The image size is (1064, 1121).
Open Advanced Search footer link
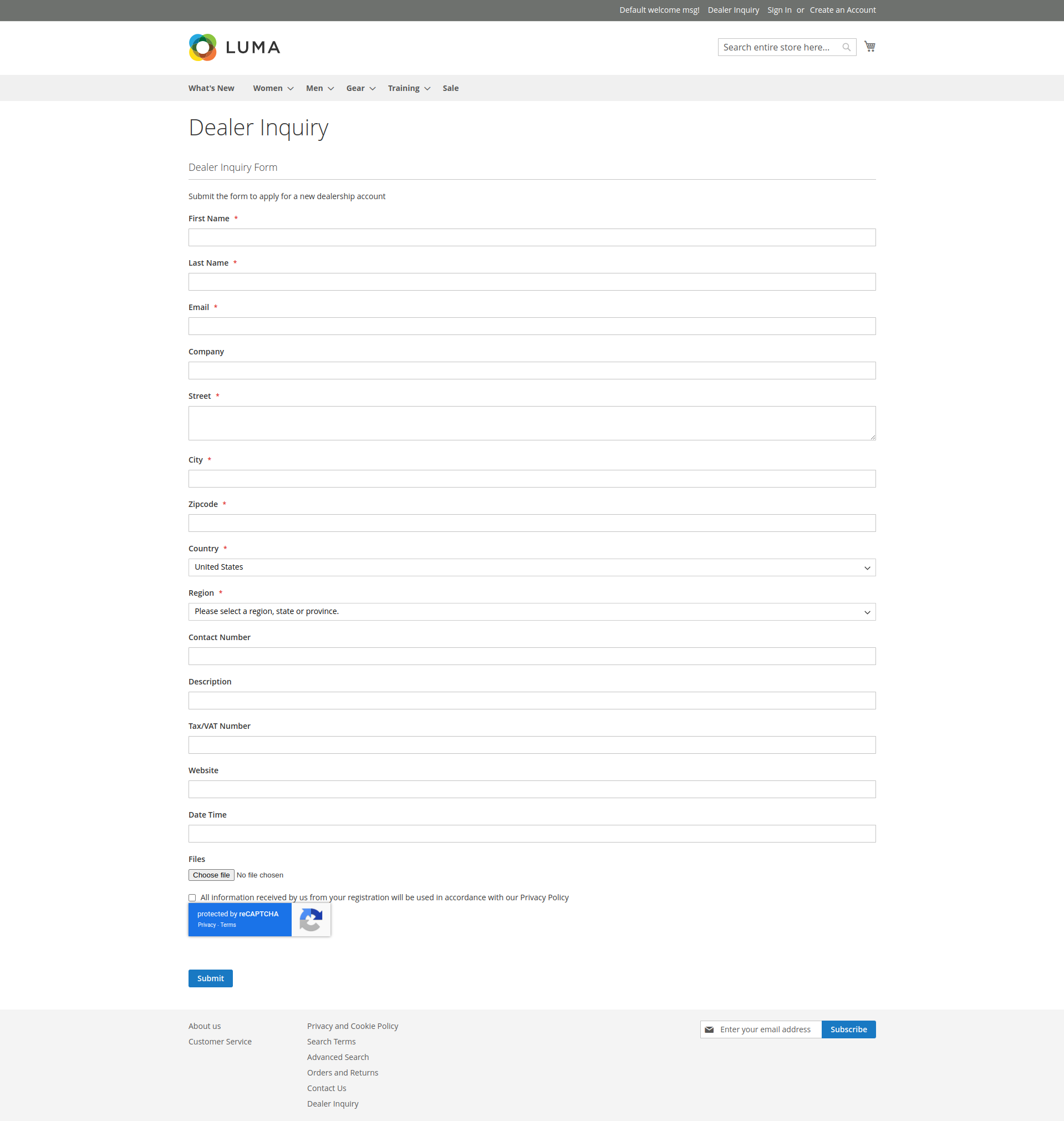point(338,1057)
